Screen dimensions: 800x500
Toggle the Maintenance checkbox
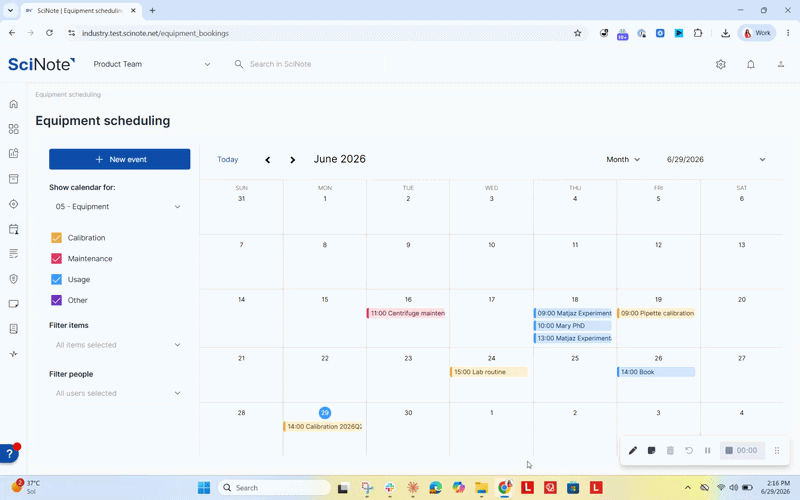[57, 259]
